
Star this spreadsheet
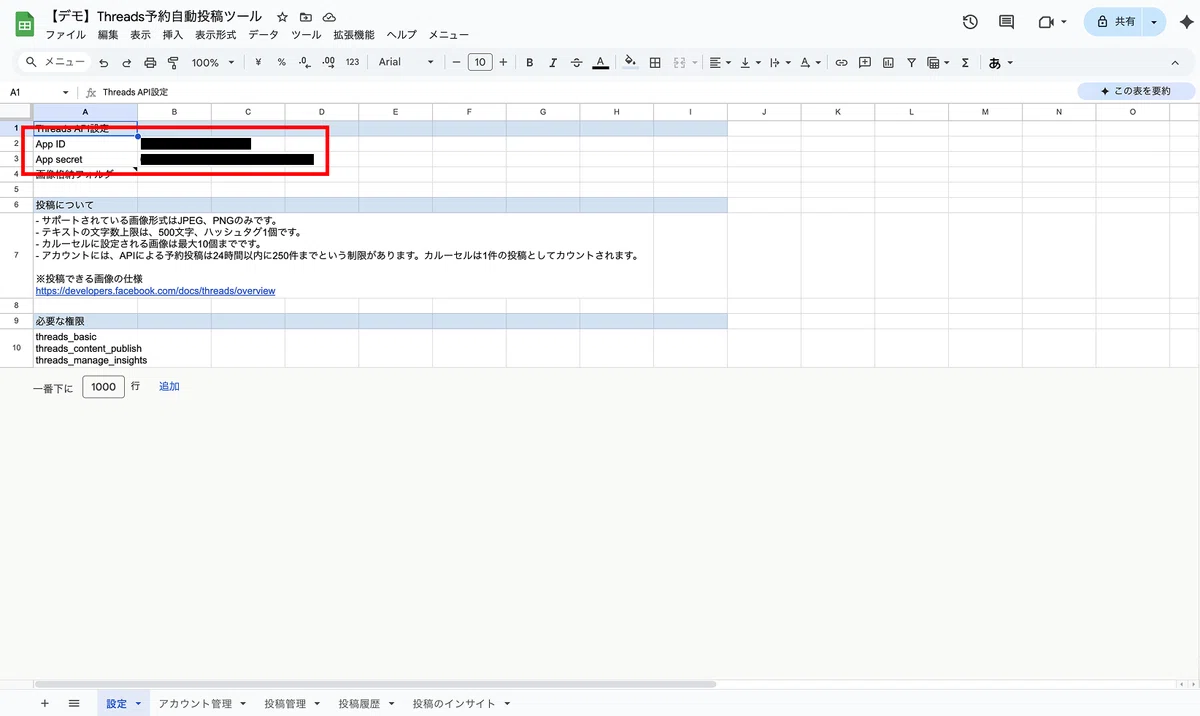coord(282,17)
